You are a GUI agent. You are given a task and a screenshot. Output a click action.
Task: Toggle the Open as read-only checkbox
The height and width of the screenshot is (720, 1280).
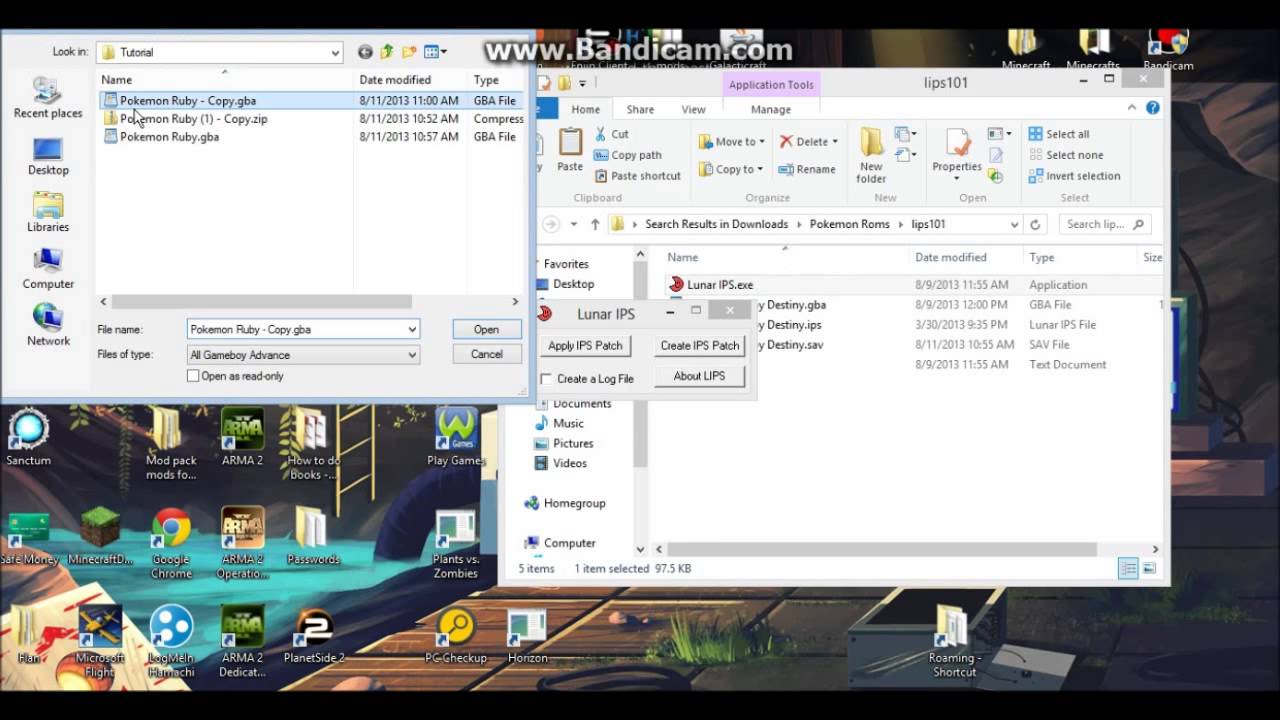(x=193, y=376)
